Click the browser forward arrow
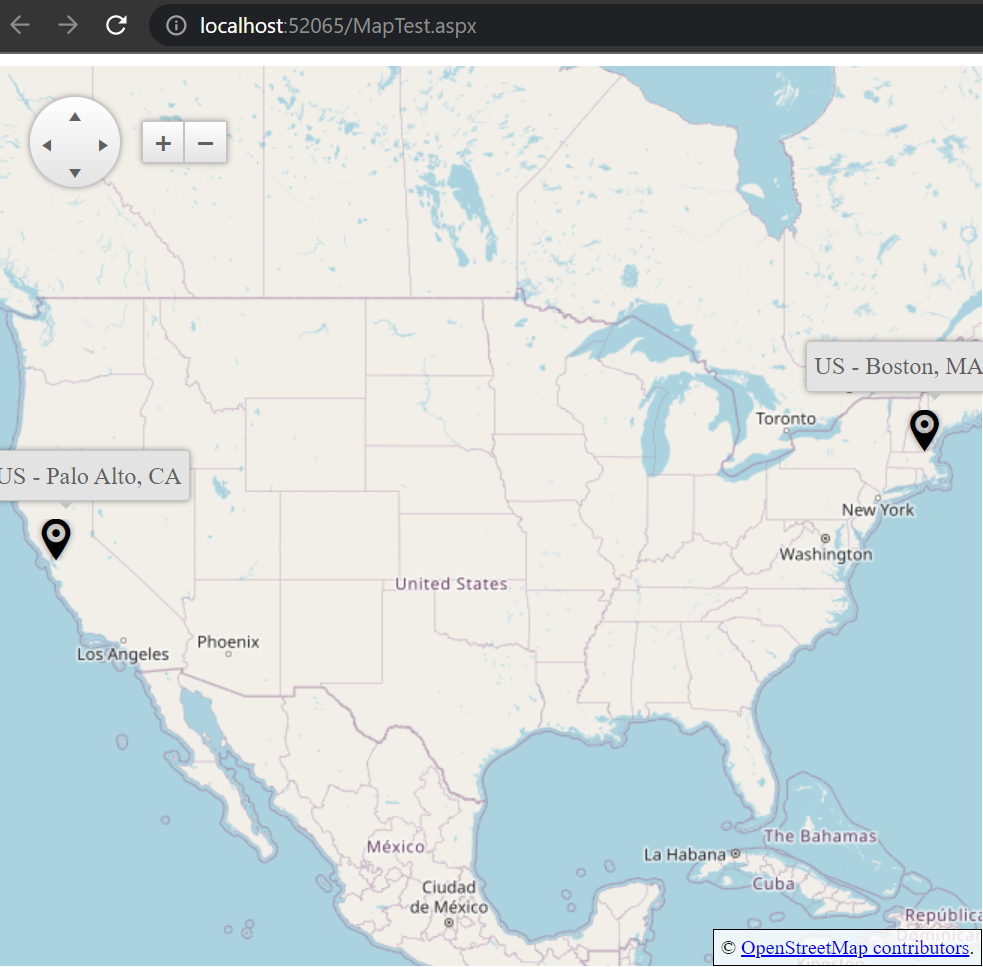This screenshot has height=967, width=983. [64, 25]
